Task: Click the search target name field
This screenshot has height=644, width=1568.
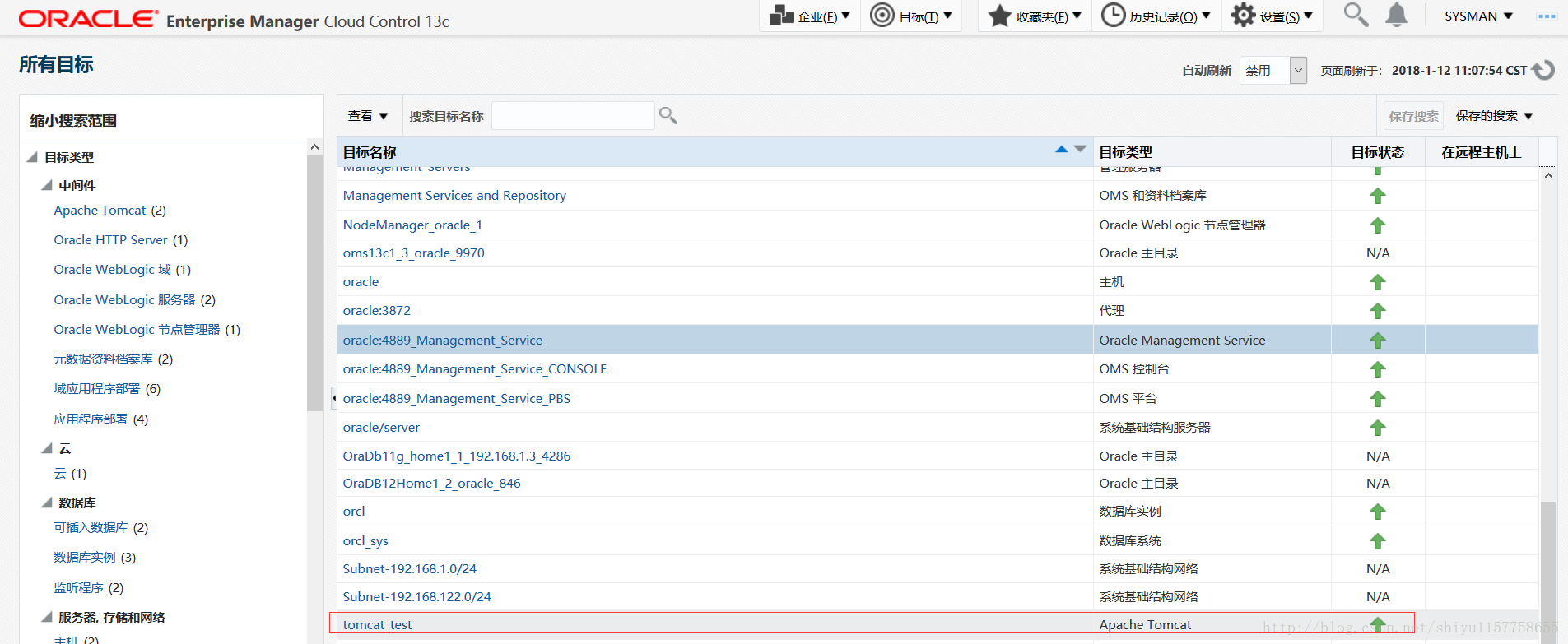Action: tap(573, 116)
